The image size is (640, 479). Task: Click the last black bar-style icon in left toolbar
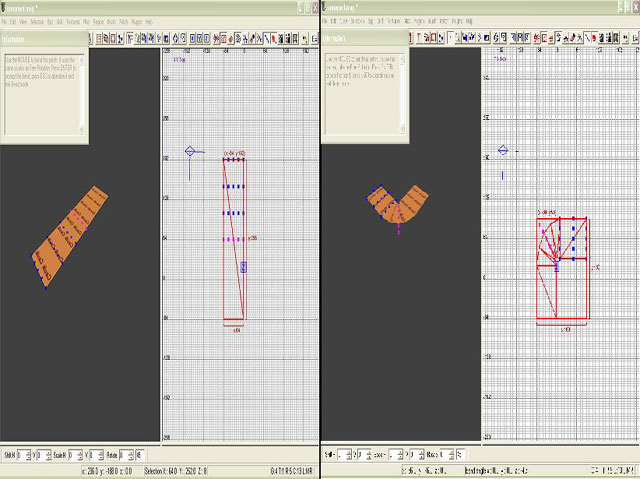(x=295, y=39)
